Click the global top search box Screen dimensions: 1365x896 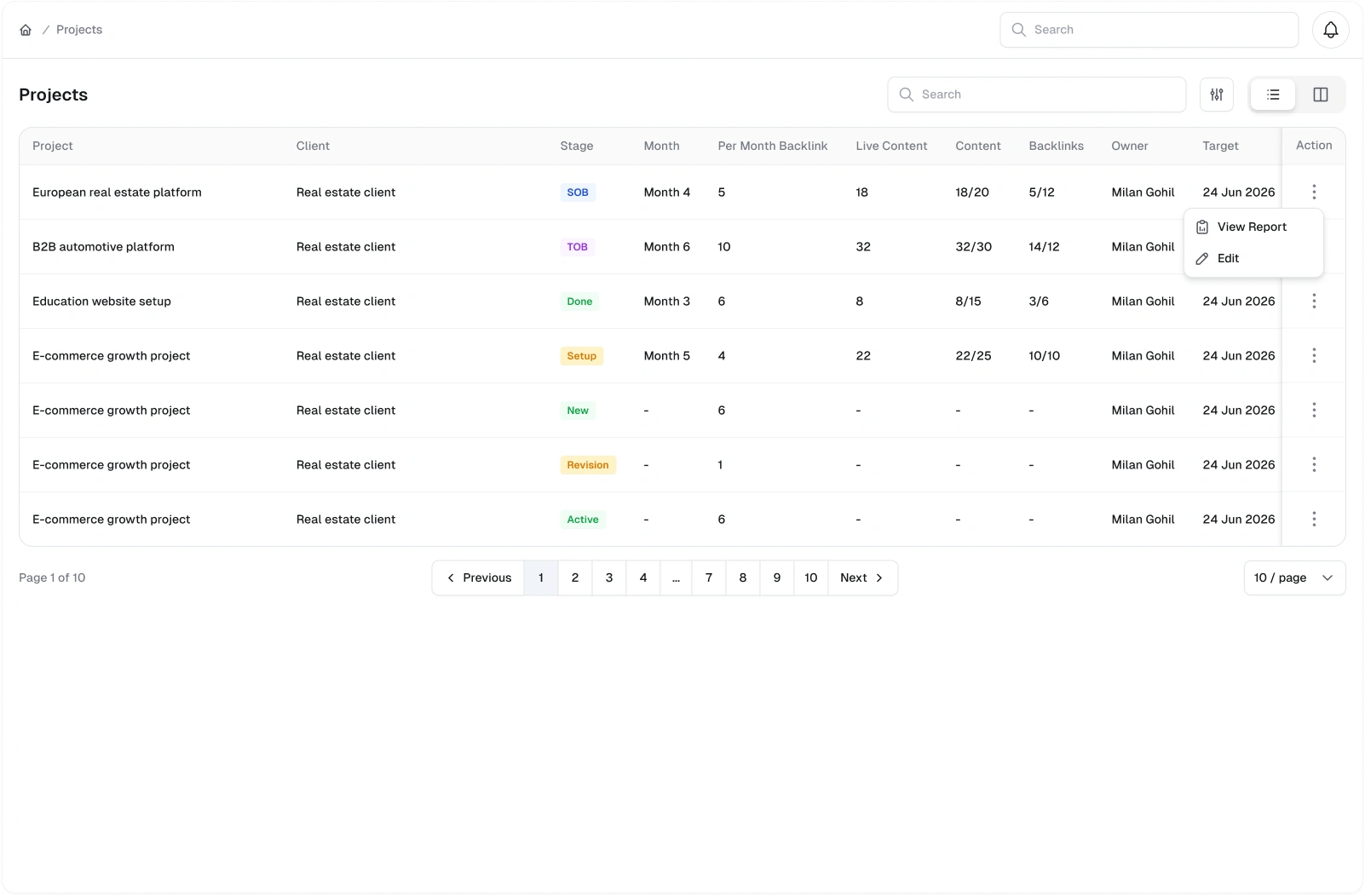tap(1149, 30)
